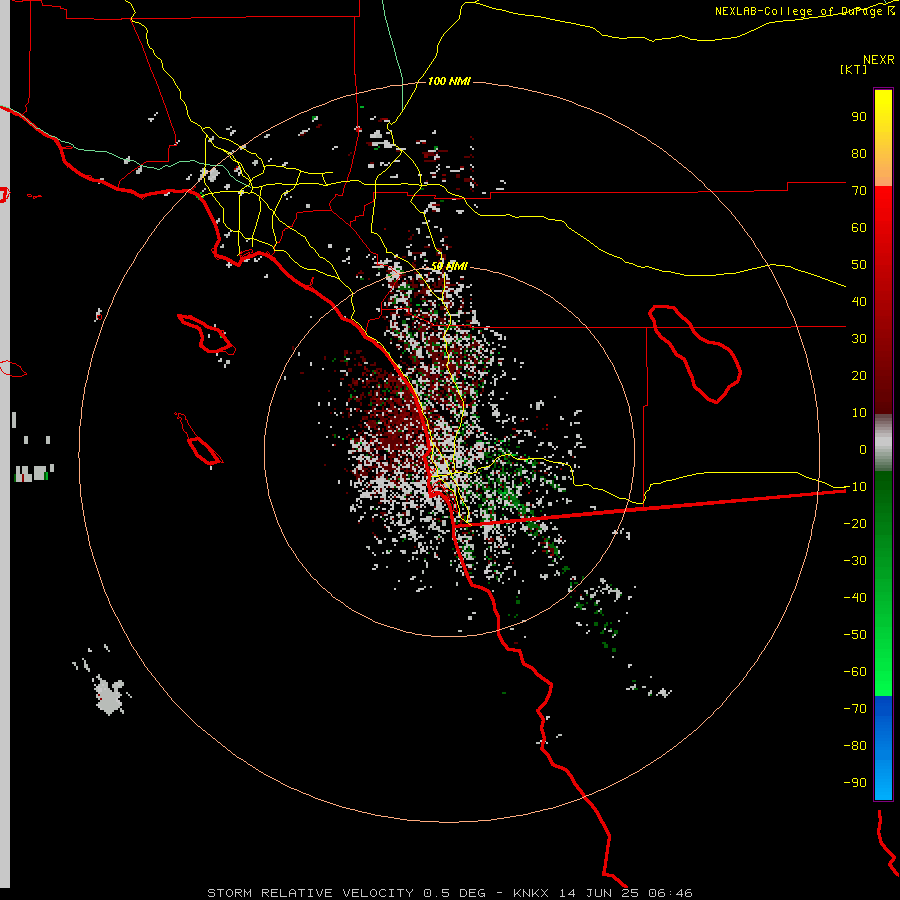Click the -60 scale value
Screen dimensions: 900x900
(855, 672)
